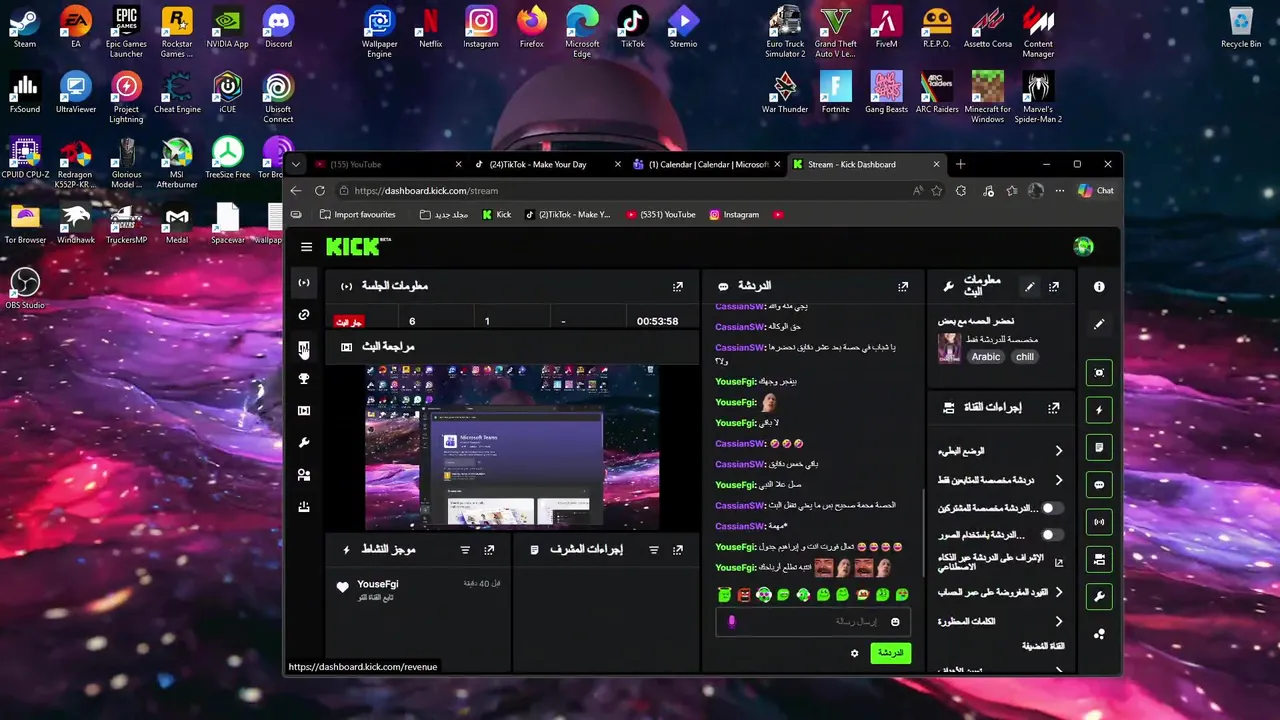Open the Instagram bookmark in favourites bar
Screen dimensions: 1280x720
click(734, 215)
